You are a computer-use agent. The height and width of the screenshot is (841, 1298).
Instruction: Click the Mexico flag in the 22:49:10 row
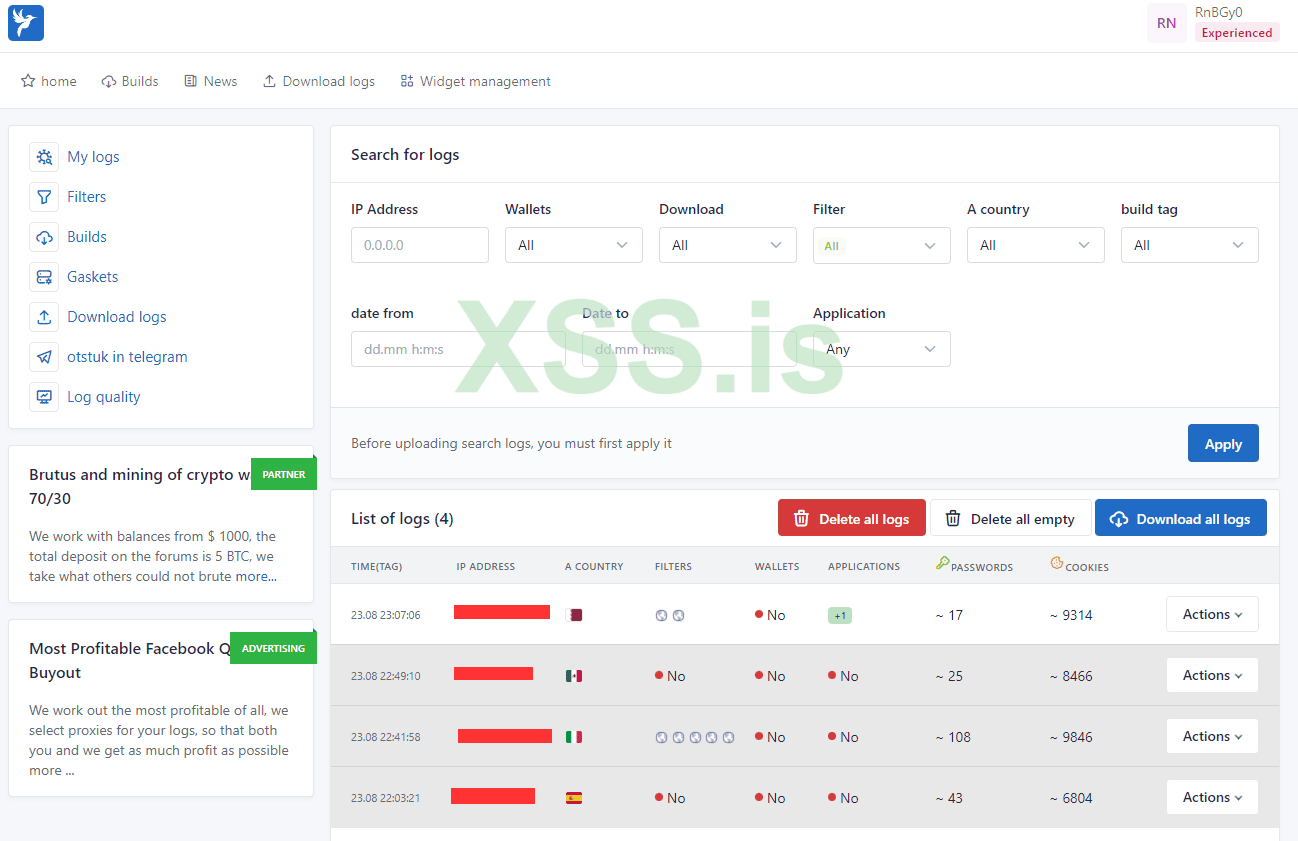574,676
